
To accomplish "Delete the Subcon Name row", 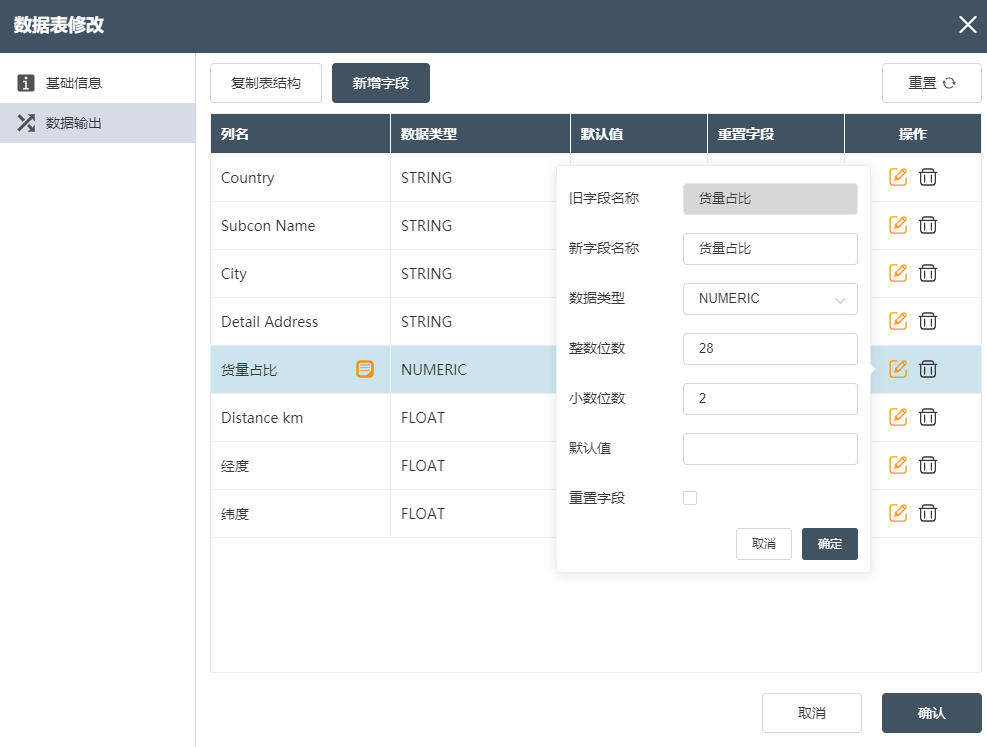I will [928, 225].
